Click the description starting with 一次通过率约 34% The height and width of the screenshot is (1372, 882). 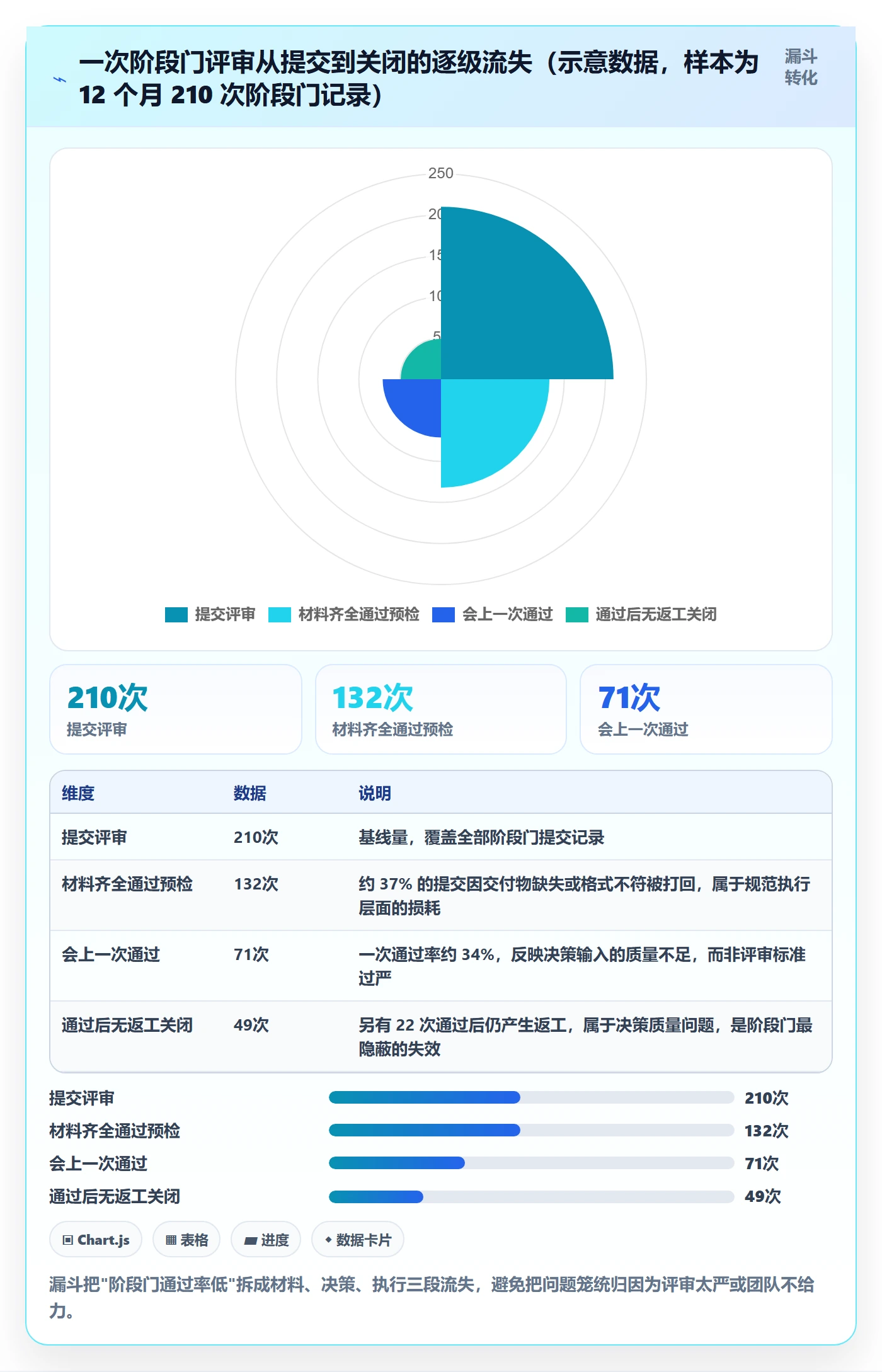click(x=582, y=966)
